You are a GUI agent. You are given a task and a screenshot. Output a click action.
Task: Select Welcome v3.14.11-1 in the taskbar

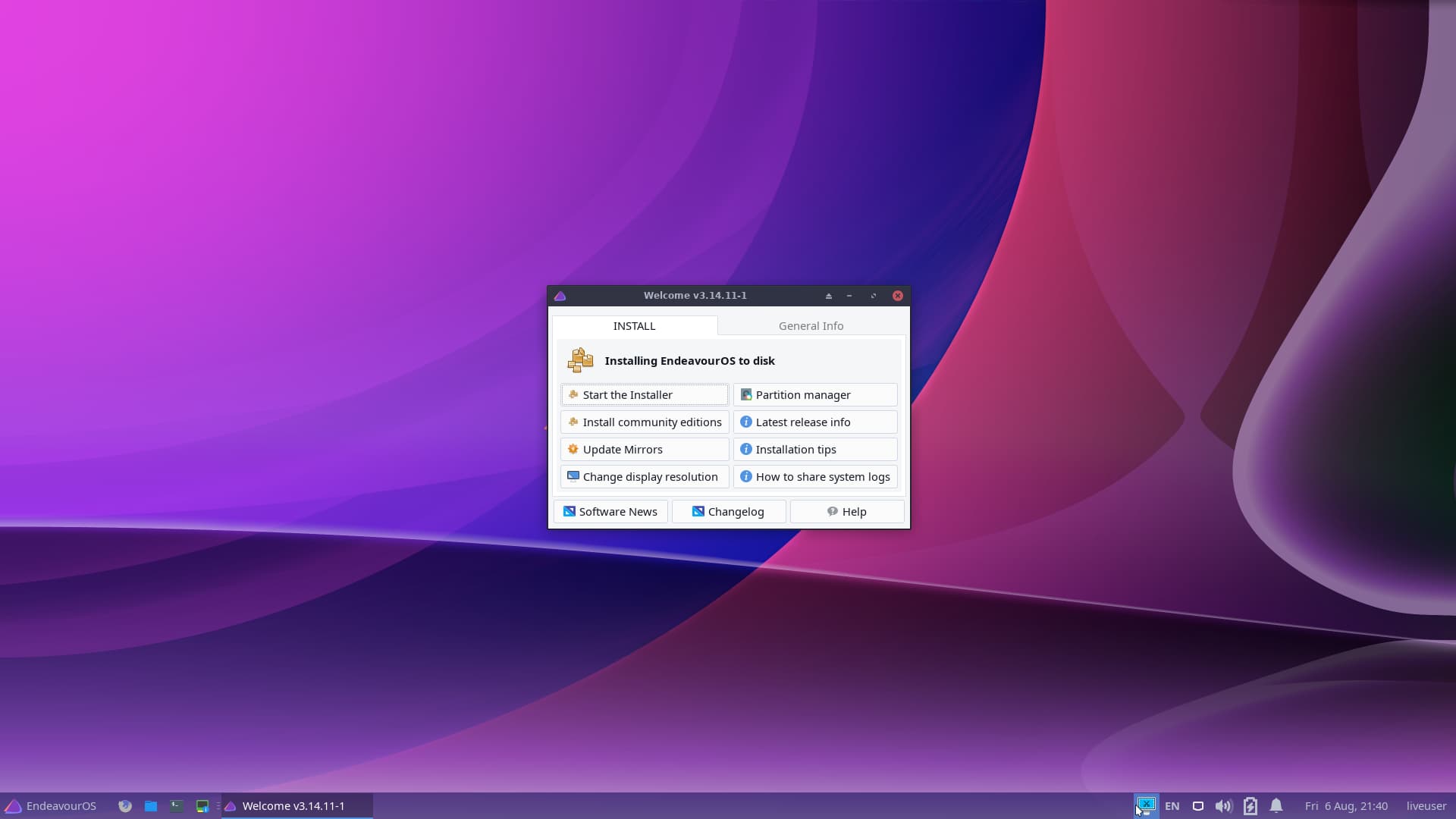tap(297, 806)
